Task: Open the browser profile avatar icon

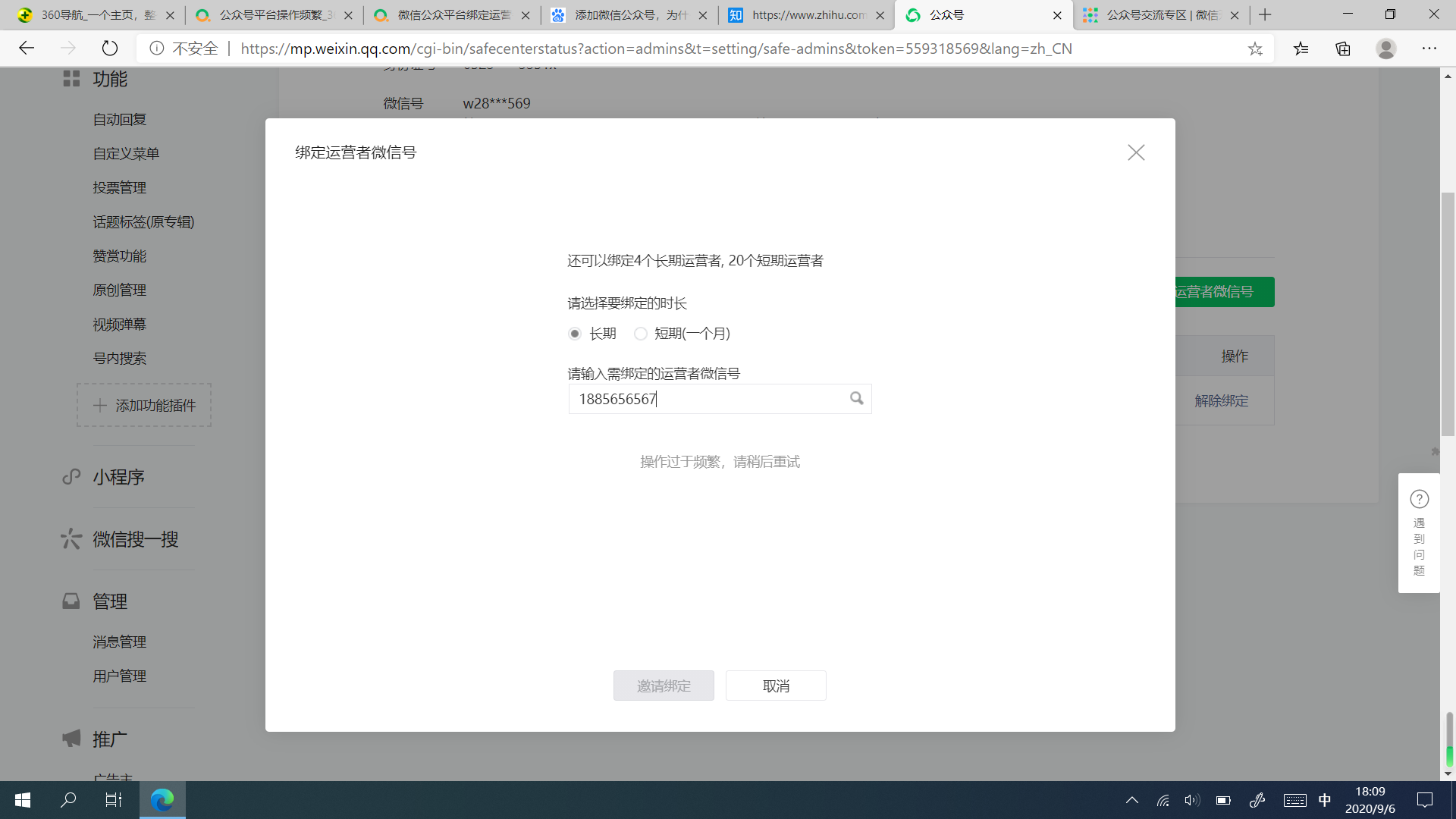Action: click(1385, 49)
